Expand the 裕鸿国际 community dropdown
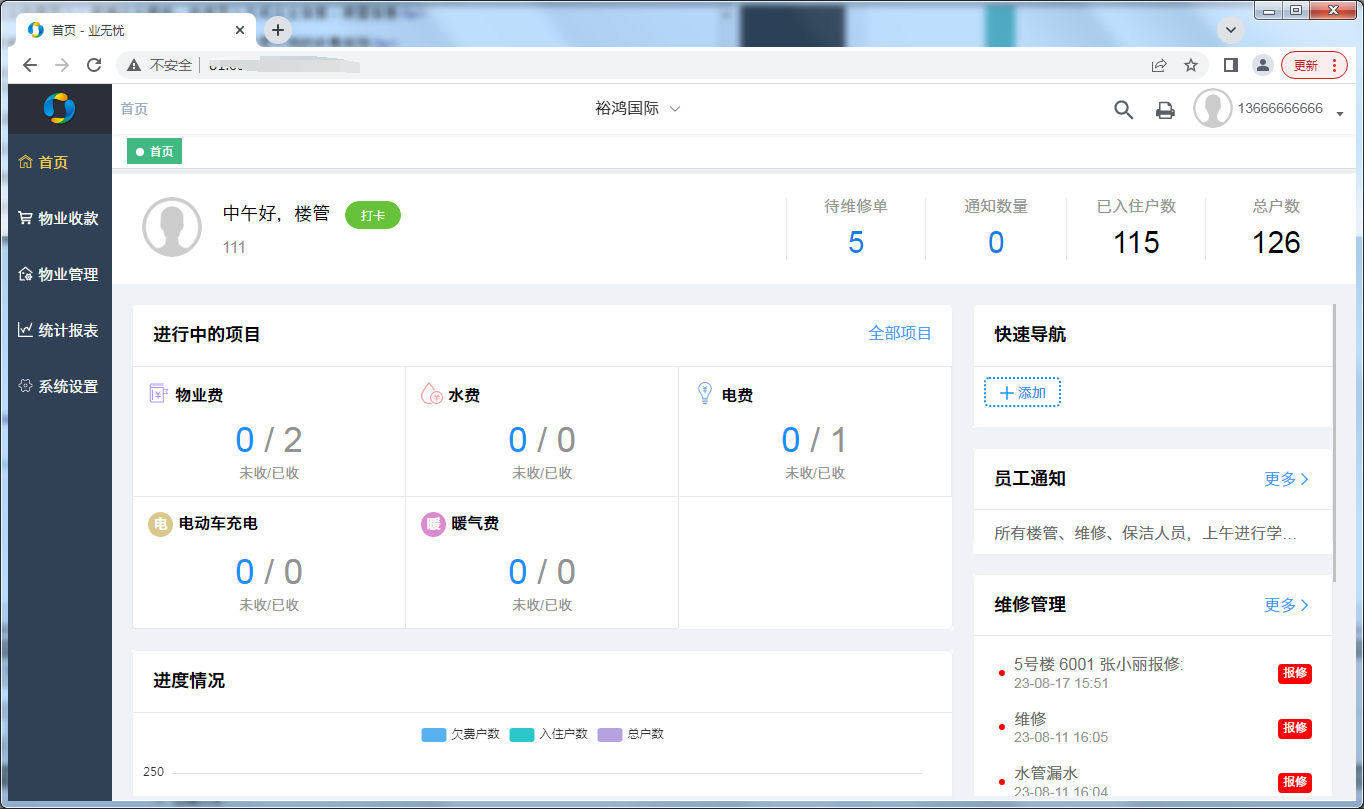Image resolution: width=1364 pixels, height=809 pixels. (x=638, y=109)
